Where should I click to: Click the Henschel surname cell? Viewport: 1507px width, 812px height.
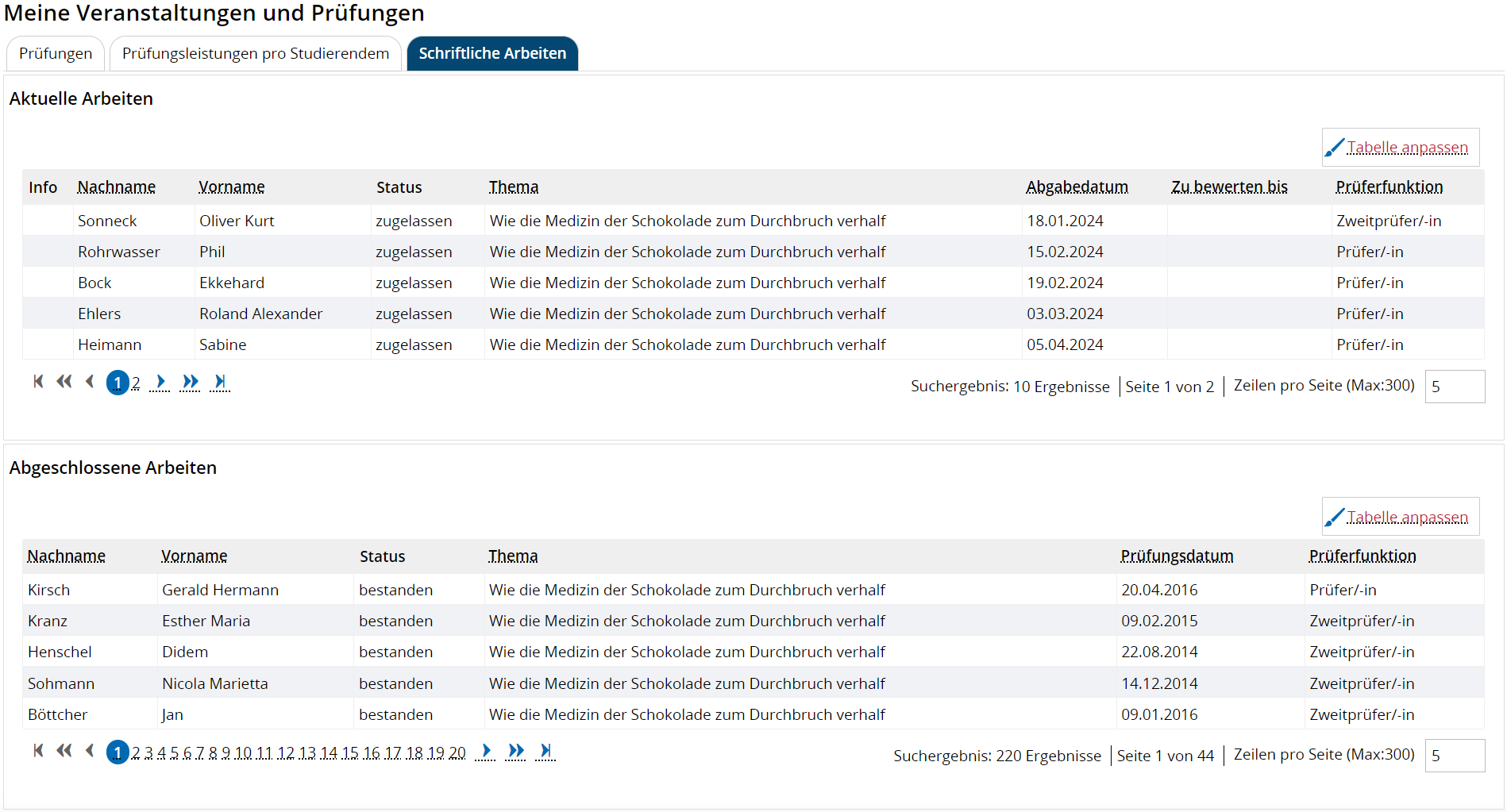click(60, 652)
